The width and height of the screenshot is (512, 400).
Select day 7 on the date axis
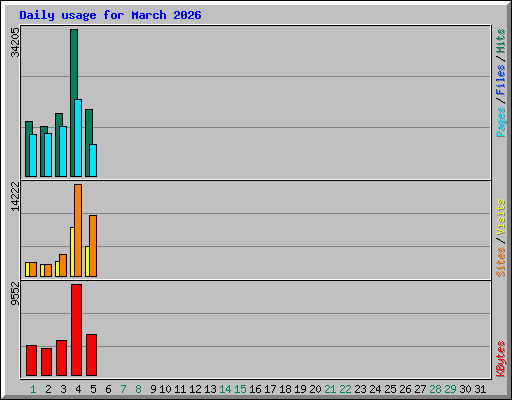point(123,389)
